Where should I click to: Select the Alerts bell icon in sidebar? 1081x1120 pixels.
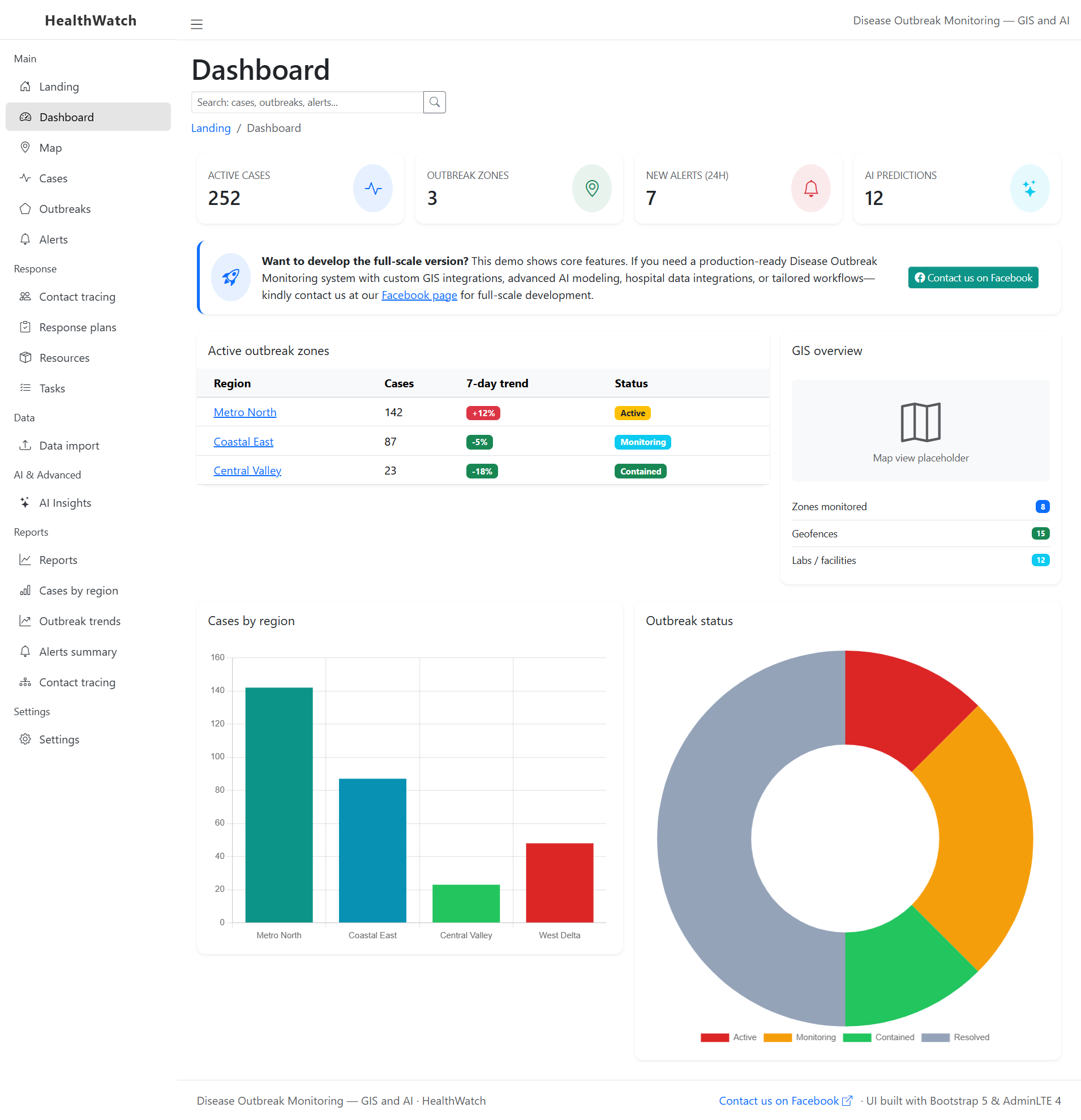pyautogui.click(x=25, y=239)
